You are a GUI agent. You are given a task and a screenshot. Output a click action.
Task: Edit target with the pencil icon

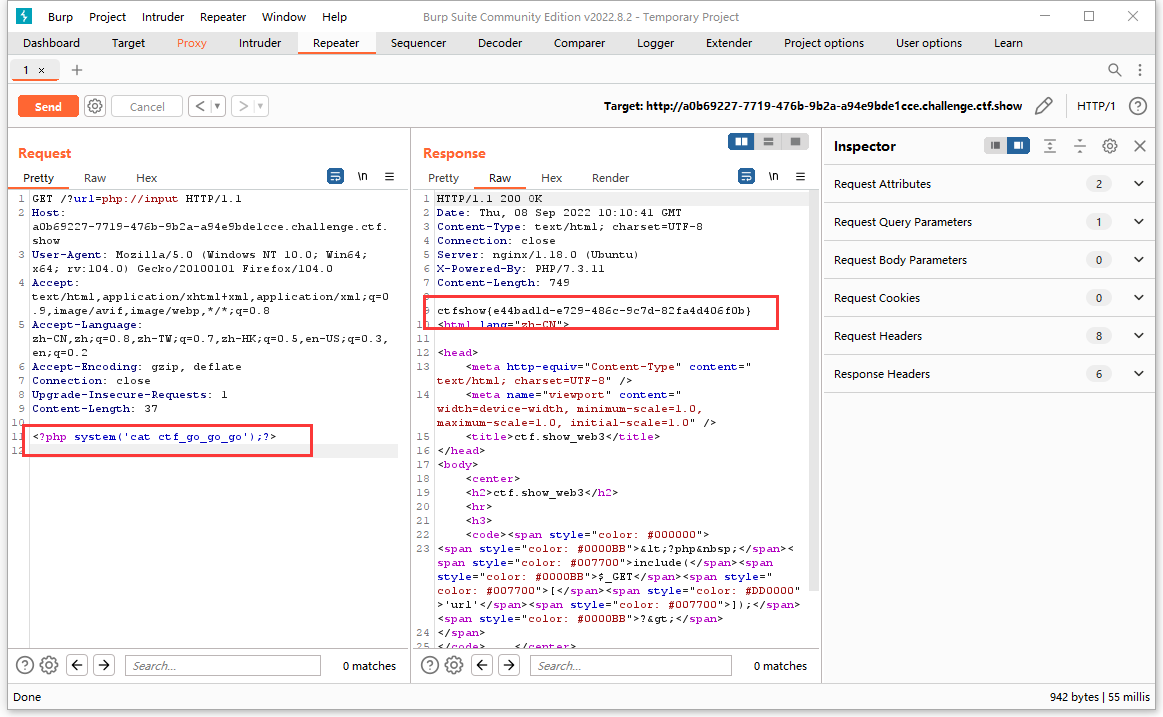click(1044, 106)
